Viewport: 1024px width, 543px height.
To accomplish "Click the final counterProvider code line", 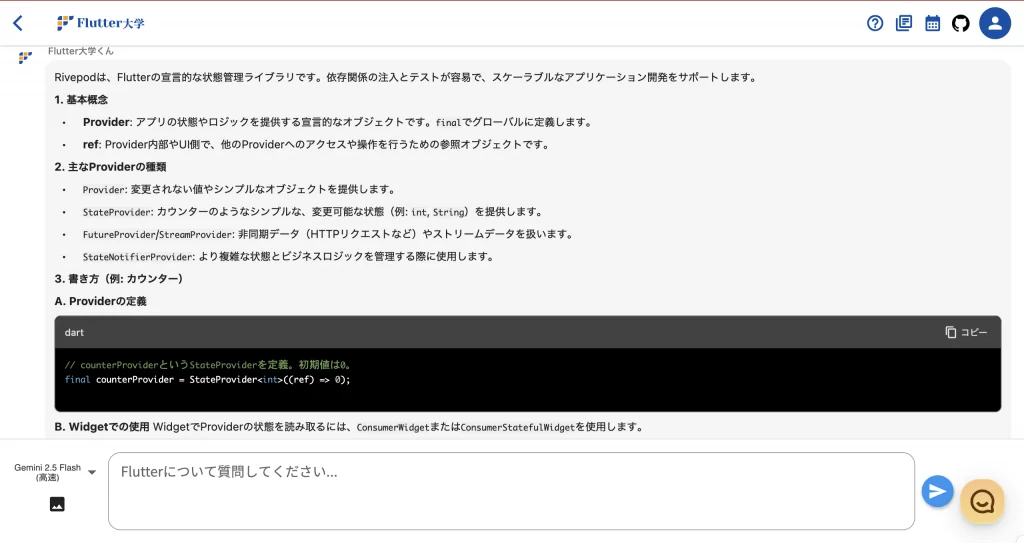I will (x=207, y=379).
